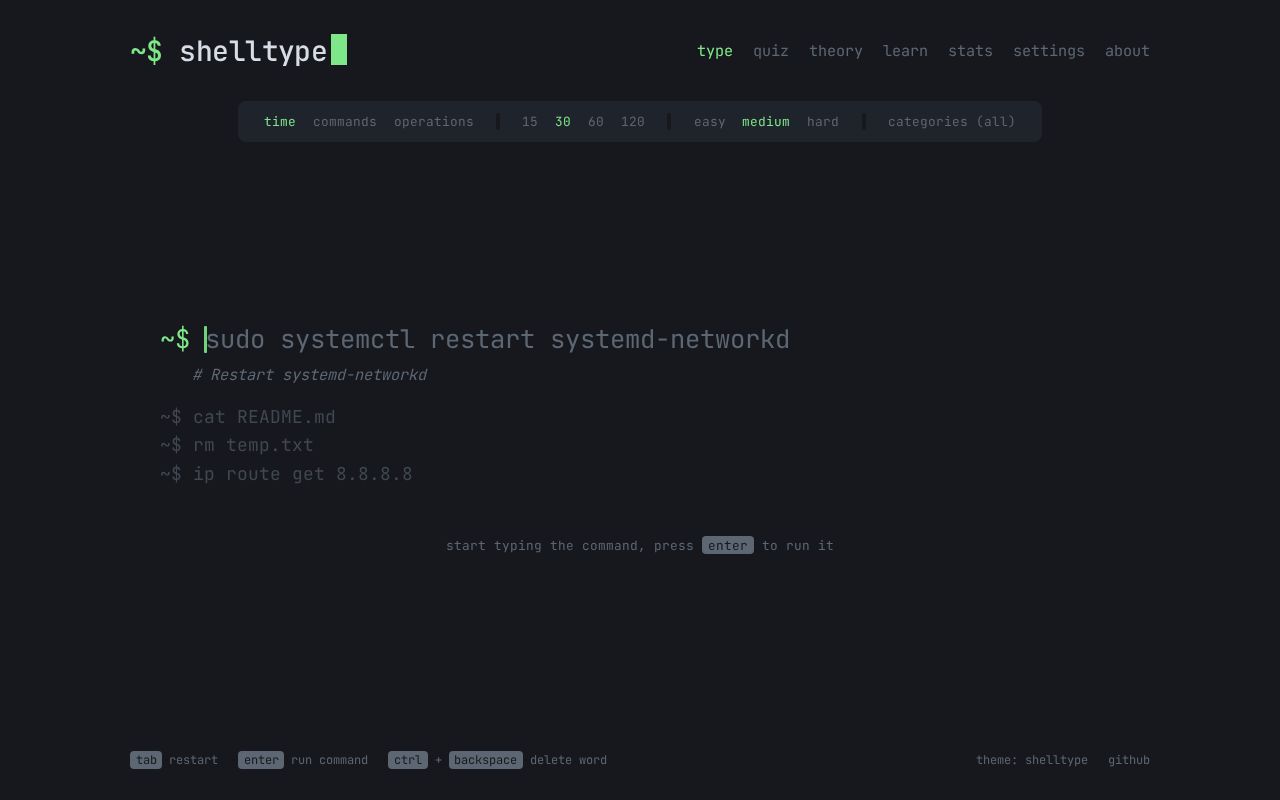This screenshot has height=800, width=1280.
Task: Set the duration to 30 seconds
Action: coord(563,122)
